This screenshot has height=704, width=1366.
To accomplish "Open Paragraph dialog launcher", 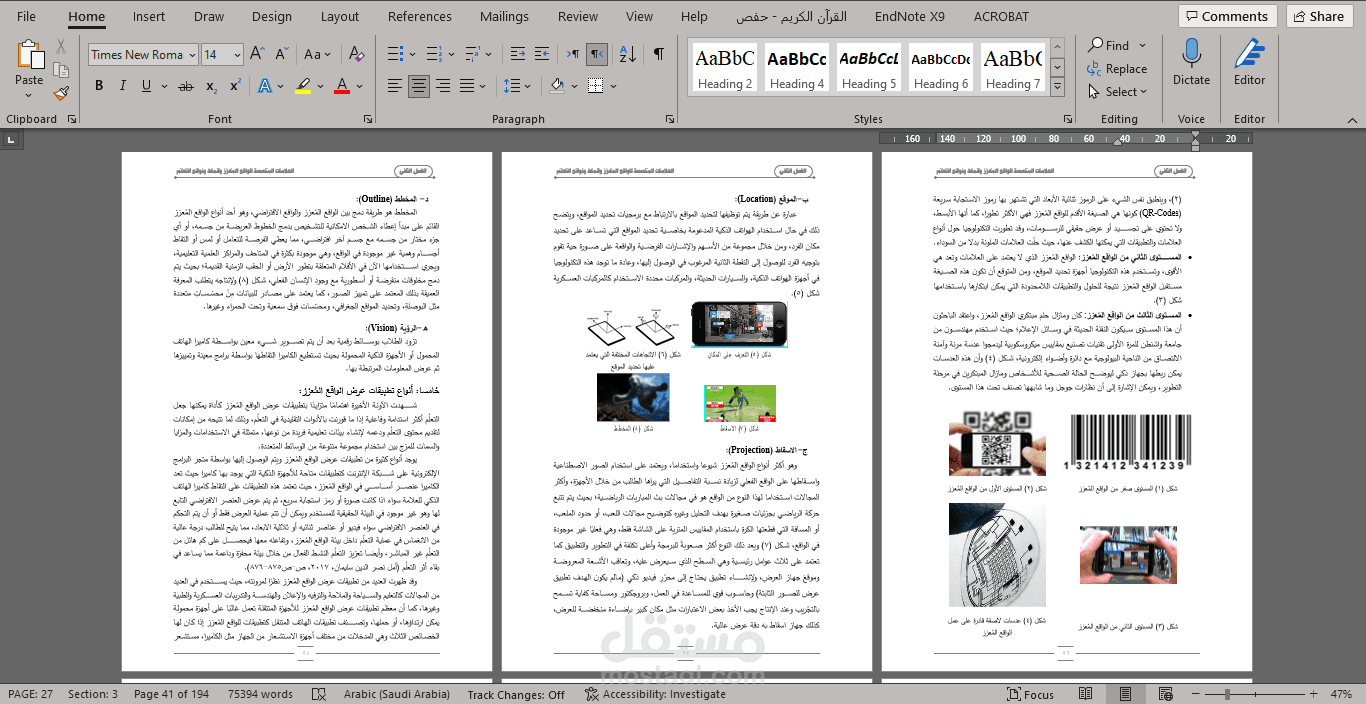I will coord(672,119).
